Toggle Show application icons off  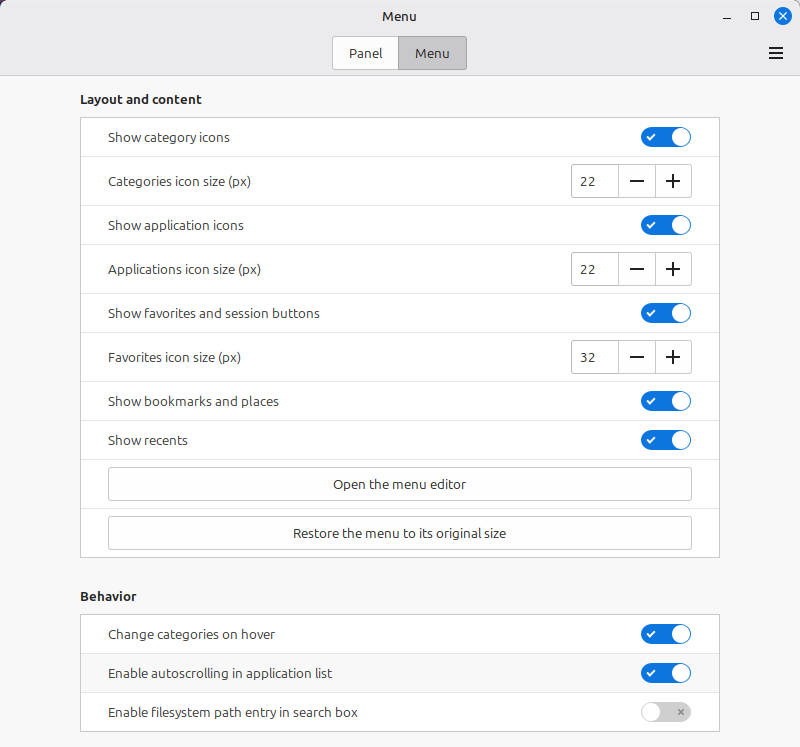(x=666, y=225)
